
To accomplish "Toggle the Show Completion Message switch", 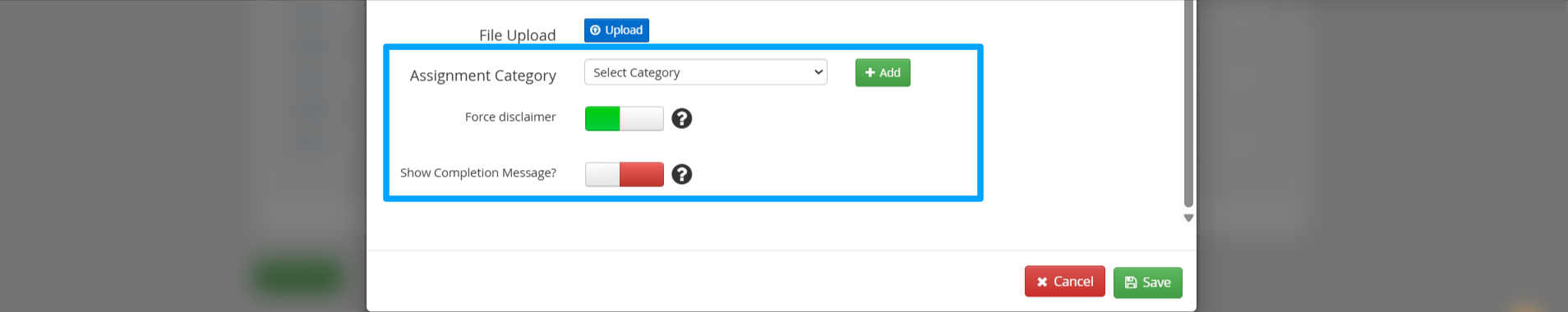I will pyautogui.click(x=624, y=174).
